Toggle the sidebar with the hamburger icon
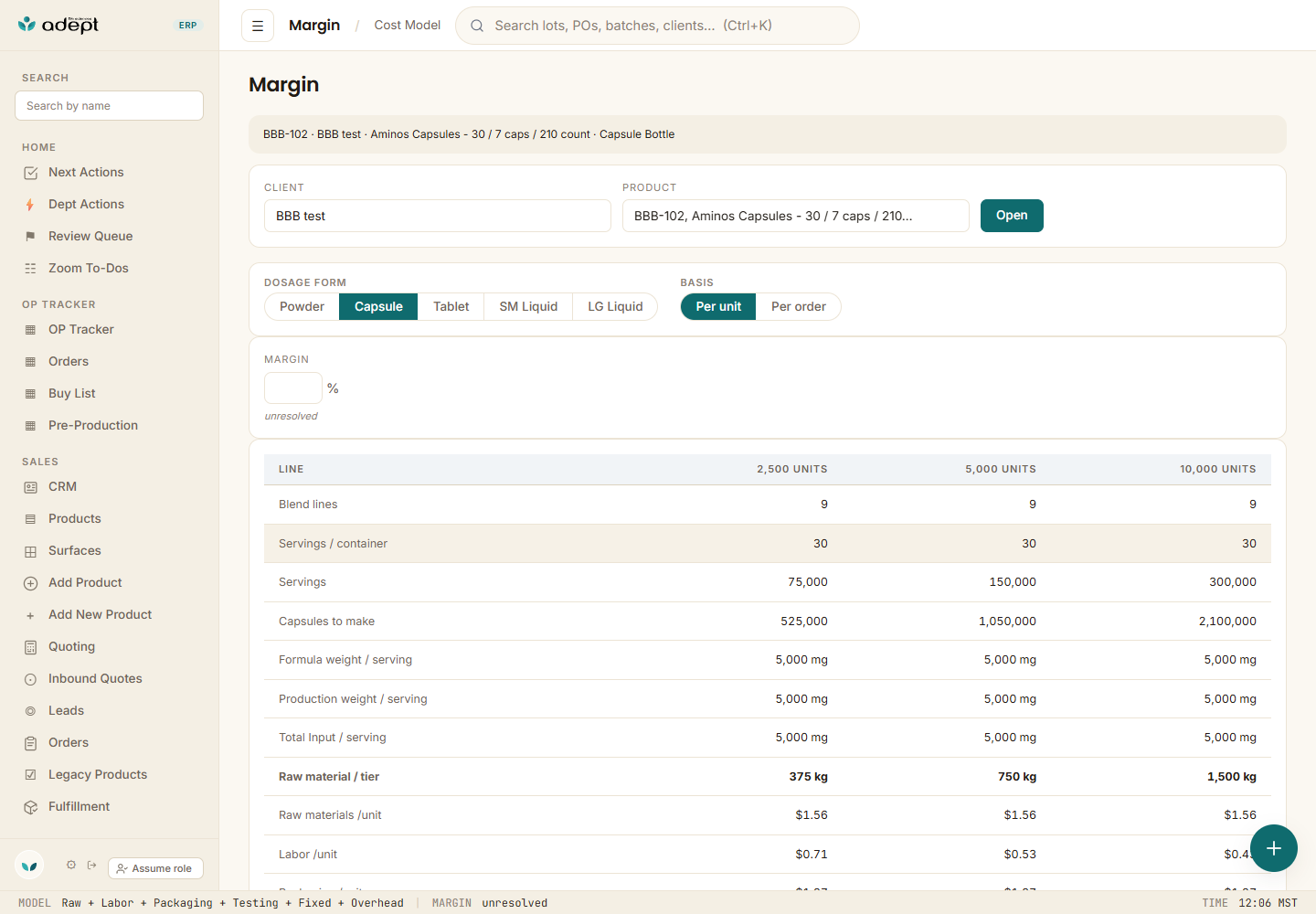Image resolution: width=1316 pixels, height=914 pixels. 258,26
